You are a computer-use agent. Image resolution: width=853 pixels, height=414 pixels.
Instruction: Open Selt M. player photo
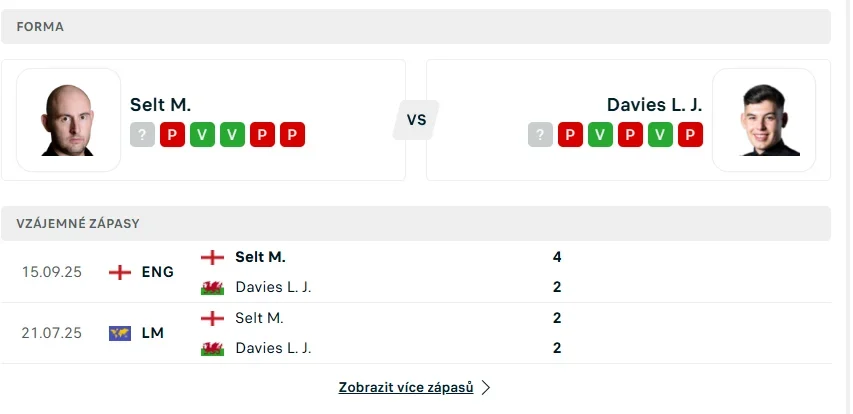tap(69, 120)
